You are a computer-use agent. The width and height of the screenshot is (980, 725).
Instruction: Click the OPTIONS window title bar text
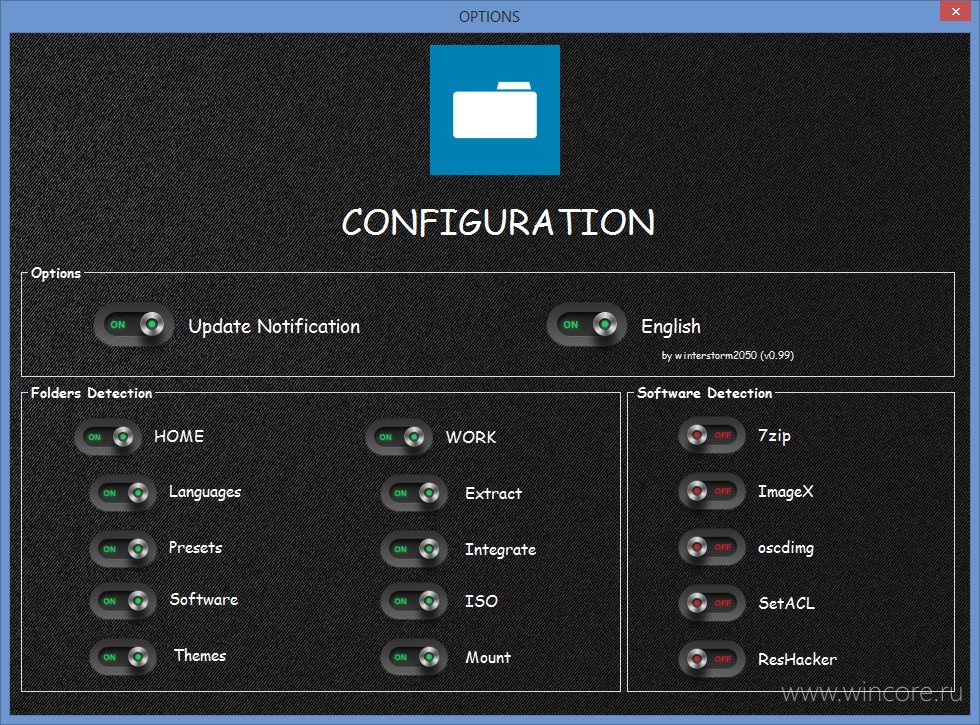coord(489,17)
